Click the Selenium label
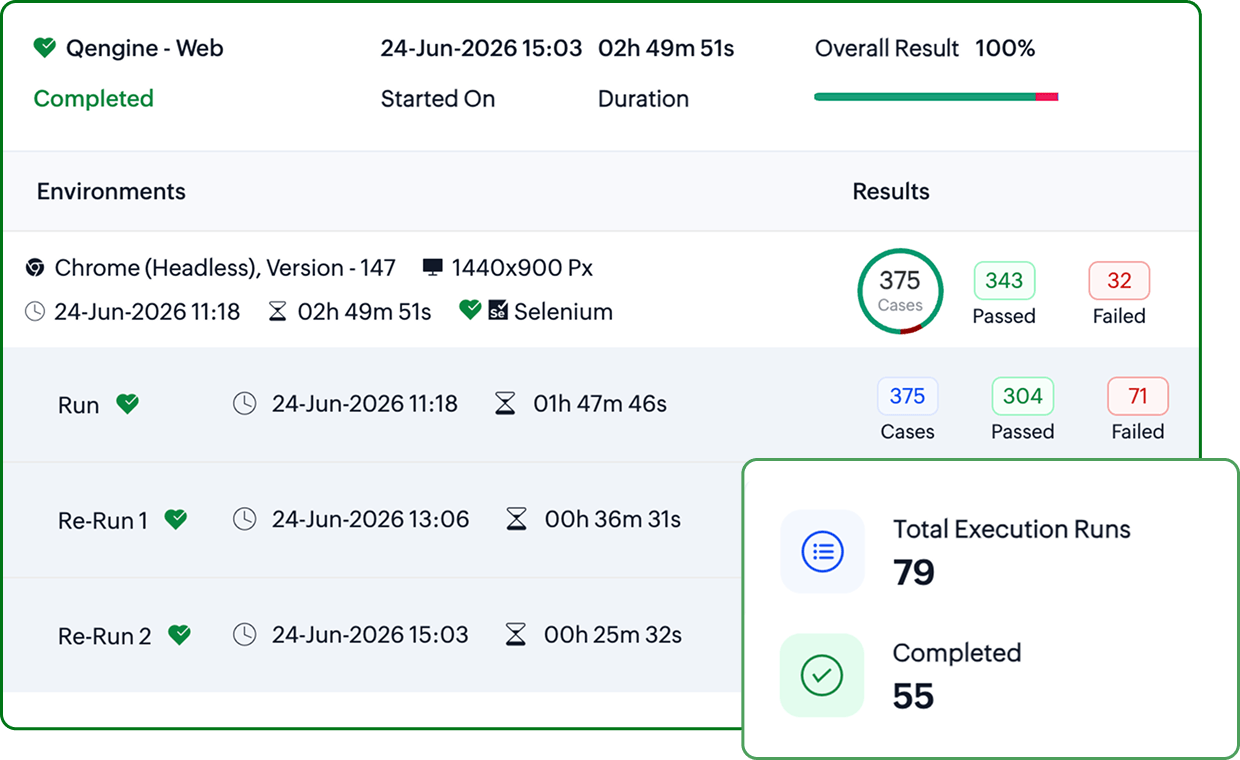The height and width of the screenshot is (760, 1240). point(563,312)
